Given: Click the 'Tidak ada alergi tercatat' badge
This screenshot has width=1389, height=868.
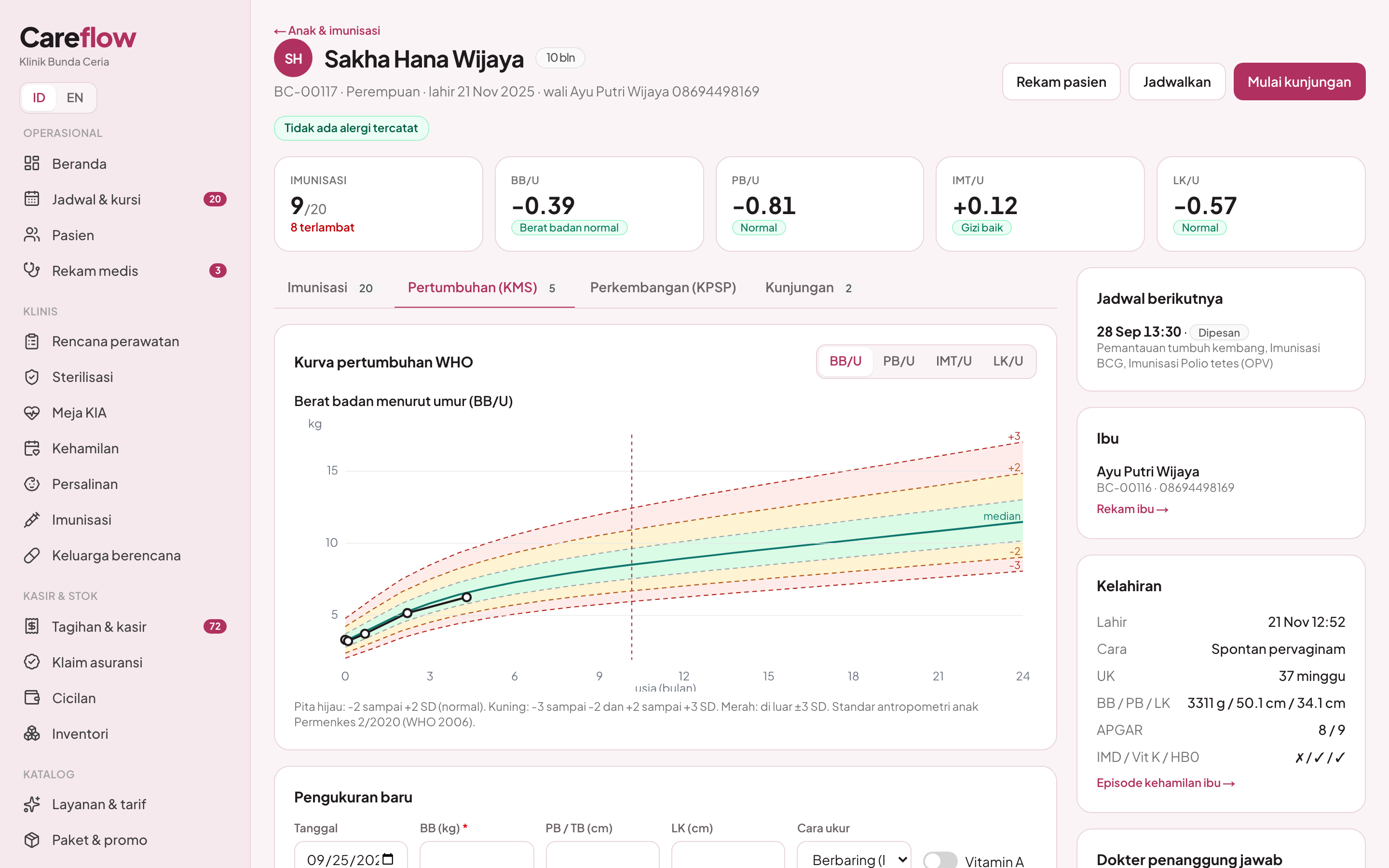Looking at the screenshot, I should tap(351, 128).
